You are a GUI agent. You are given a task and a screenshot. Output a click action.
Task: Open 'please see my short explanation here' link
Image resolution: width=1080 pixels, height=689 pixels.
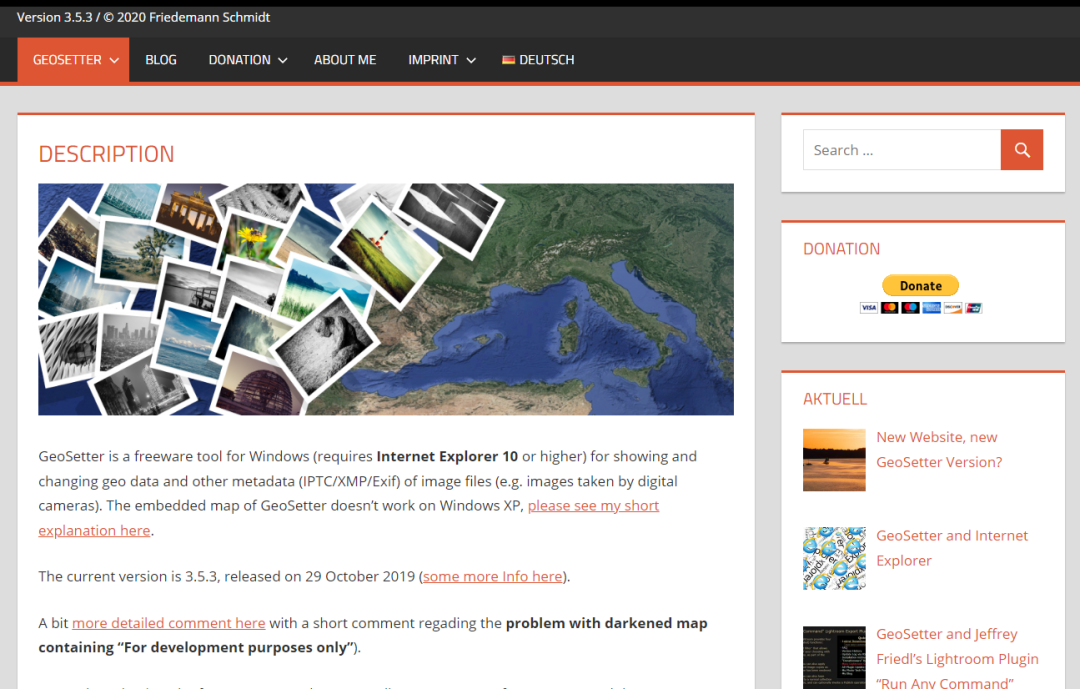pyautogui.click(x=593, y=506)
